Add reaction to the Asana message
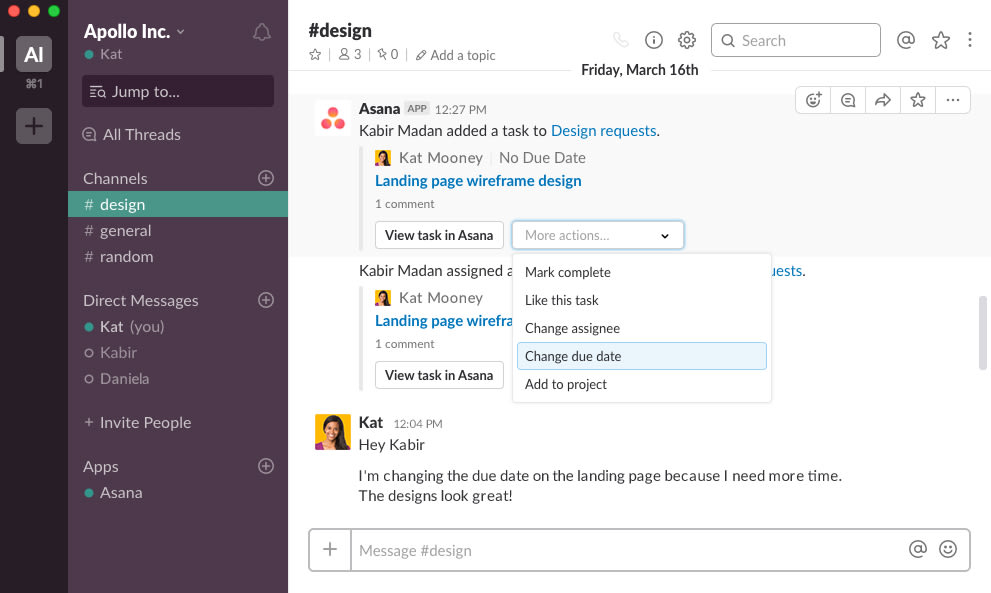Viewport: 991px width, 593px height. 813,100
